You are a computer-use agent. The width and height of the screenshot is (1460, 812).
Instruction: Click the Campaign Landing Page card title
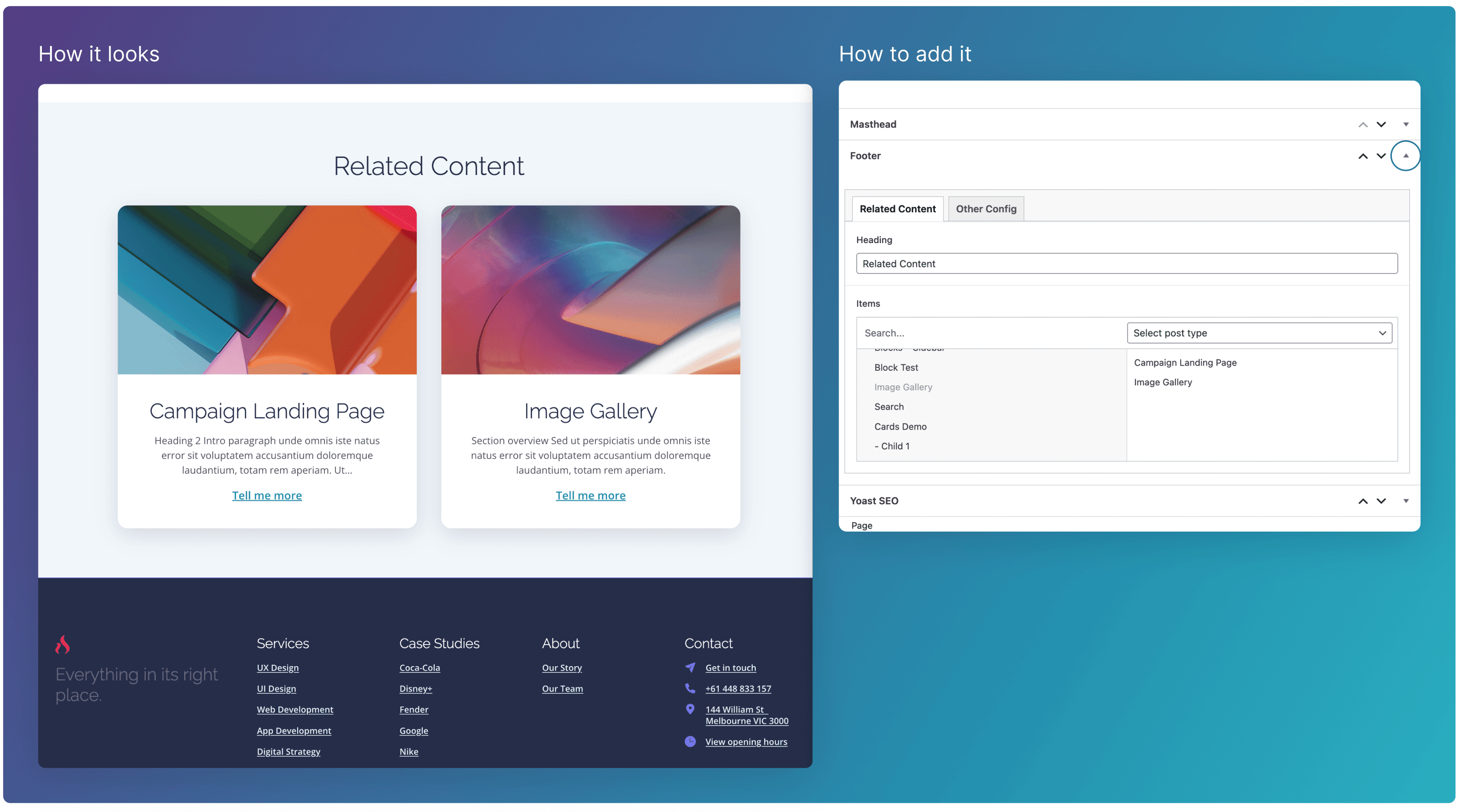pyautogui.click(x=267, y=412)
